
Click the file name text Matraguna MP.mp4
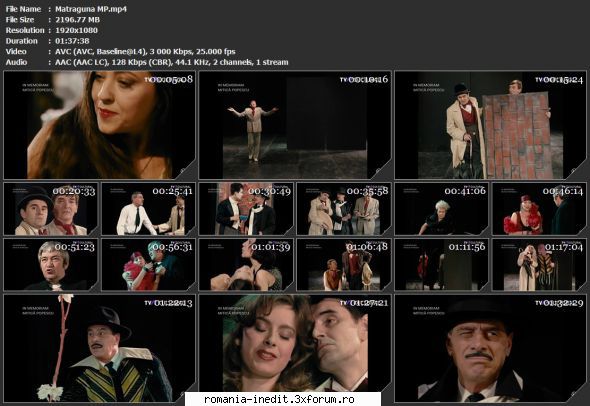(x=91, y=9)
